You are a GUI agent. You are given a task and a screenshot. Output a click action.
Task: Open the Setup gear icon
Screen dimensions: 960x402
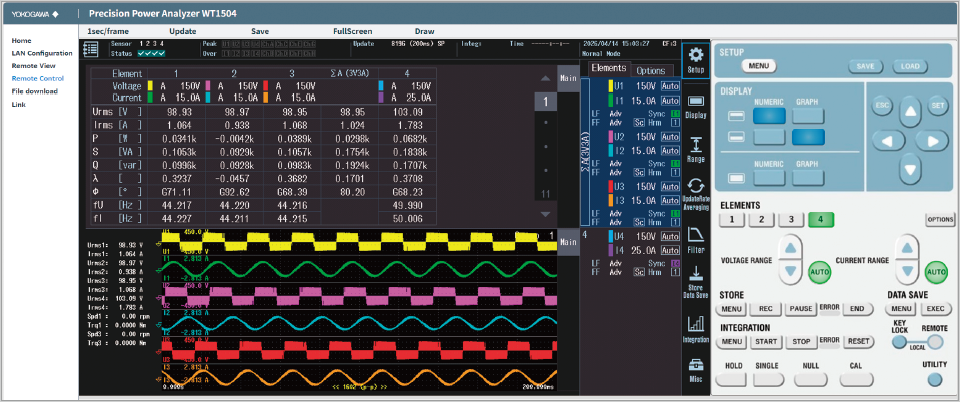696,61
